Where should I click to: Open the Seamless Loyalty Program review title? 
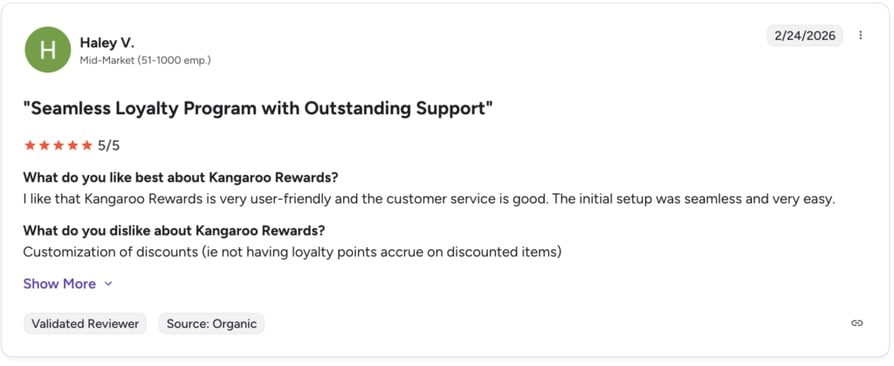coord(258,108)
